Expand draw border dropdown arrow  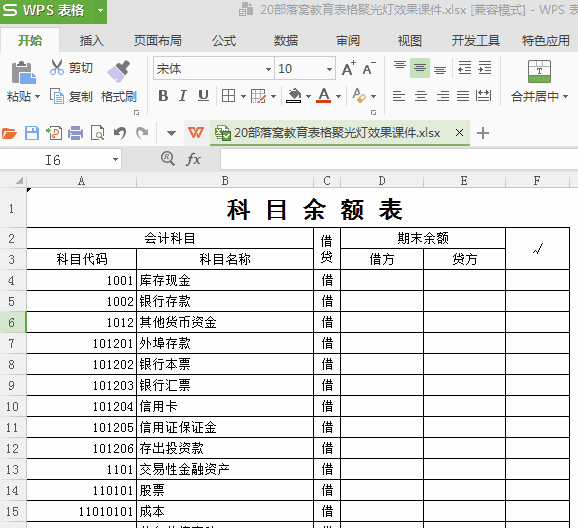(x=274, y=97)
